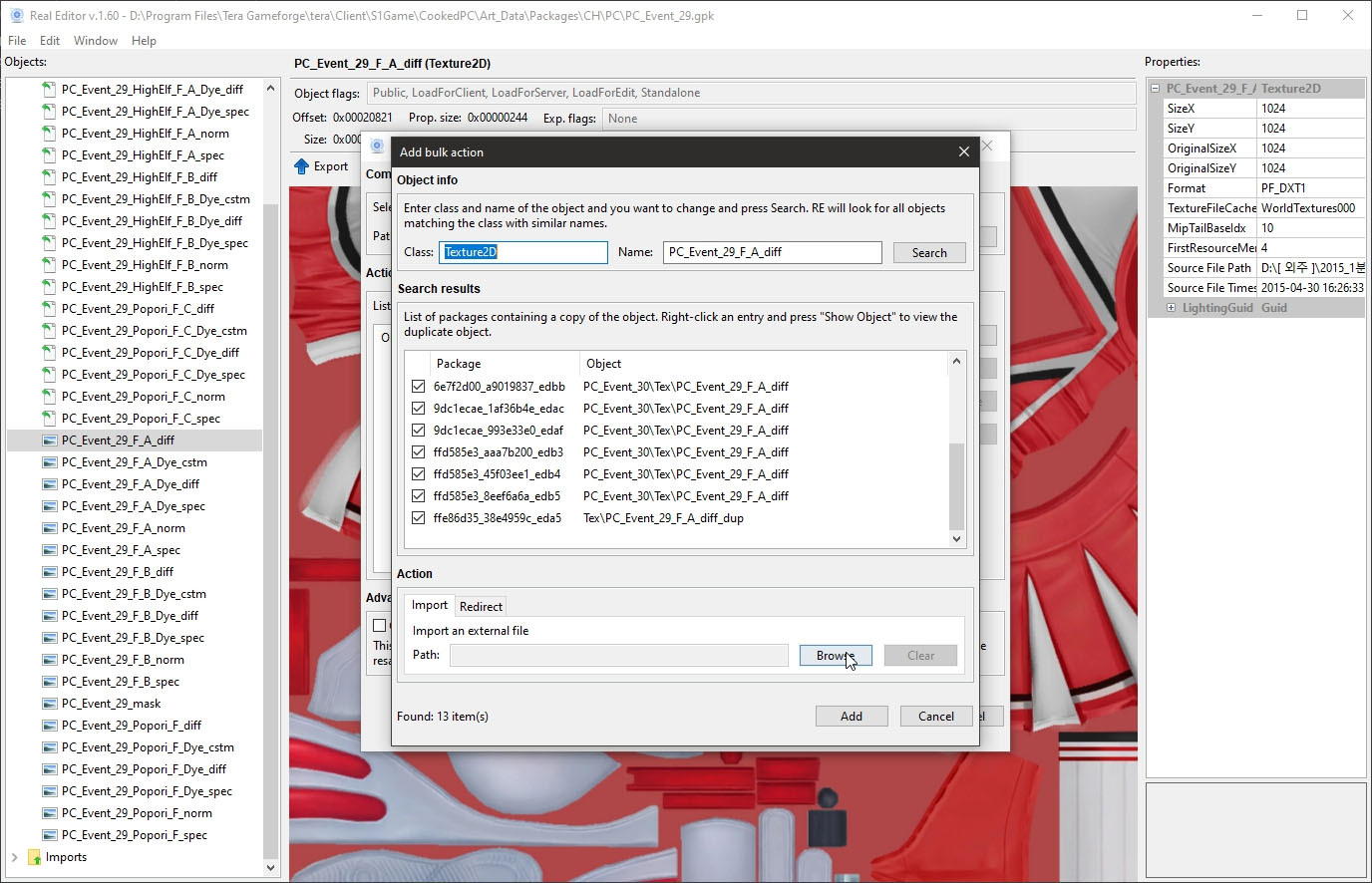Uncheck the 6e7f2d00_a9019837_edbb package checkbox
Screen dimensions: 1372x883
(418, 387)
